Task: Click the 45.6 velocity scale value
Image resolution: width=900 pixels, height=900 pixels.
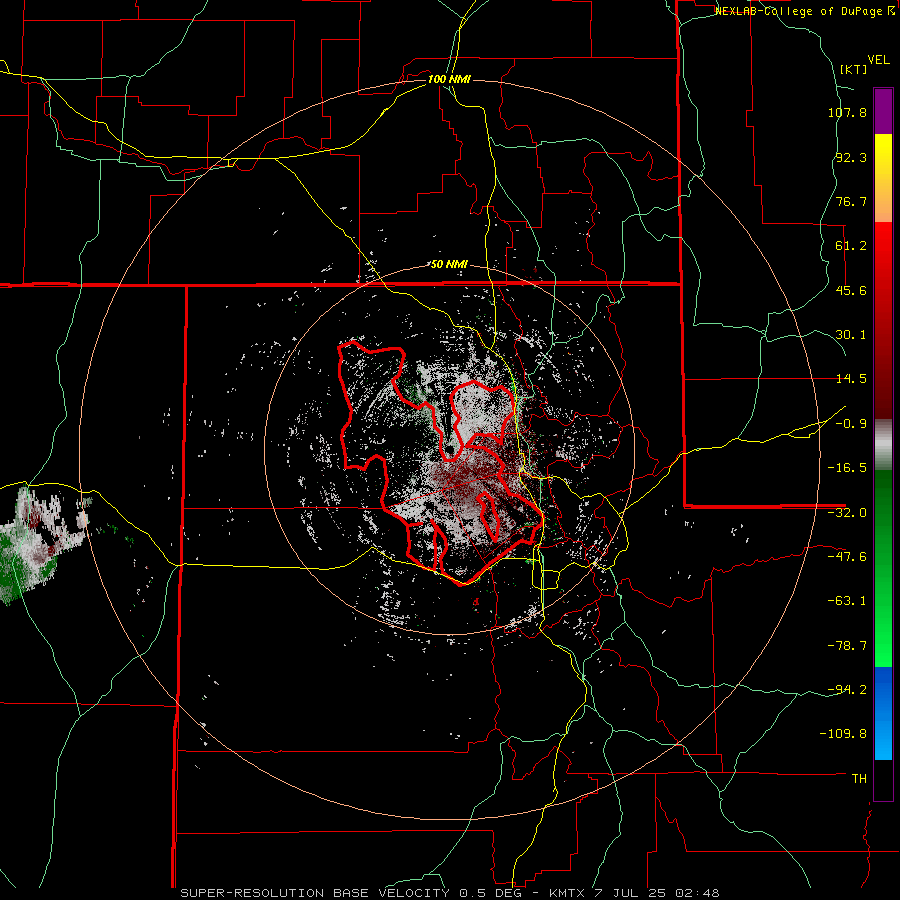Action: tap(851, 290)
